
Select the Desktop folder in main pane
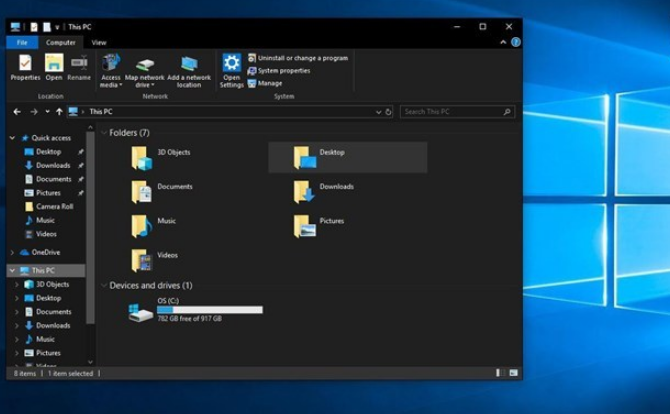(347, 158)
